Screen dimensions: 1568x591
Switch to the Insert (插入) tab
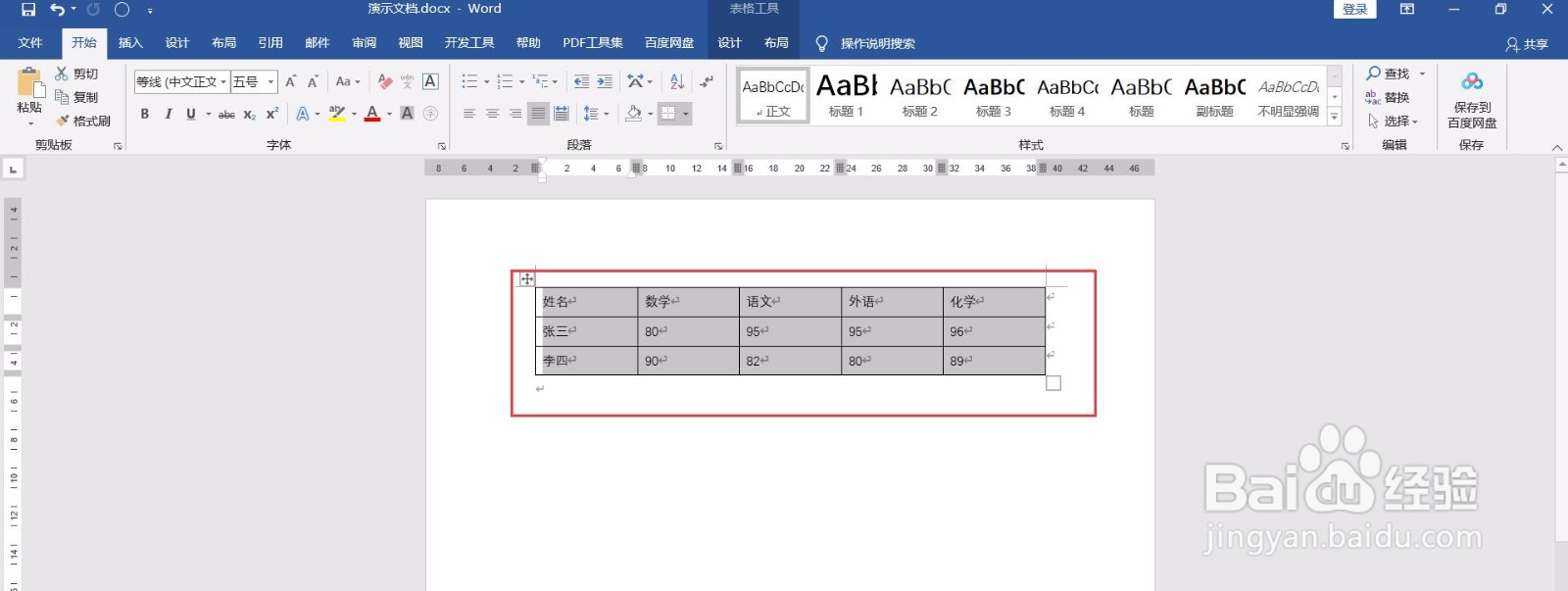point(130,43)
